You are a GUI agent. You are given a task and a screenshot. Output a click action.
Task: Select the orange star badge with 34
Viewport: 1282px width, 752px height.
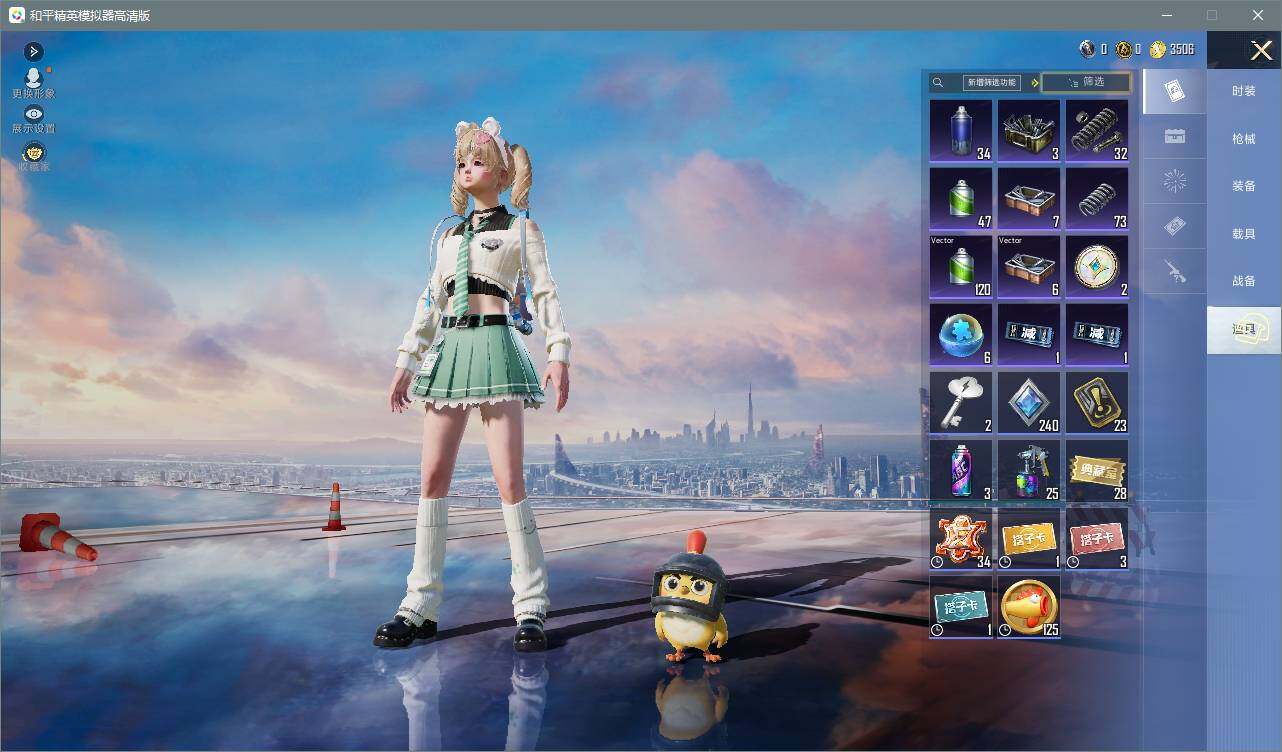pyautogui.click(x=961, y=539)
